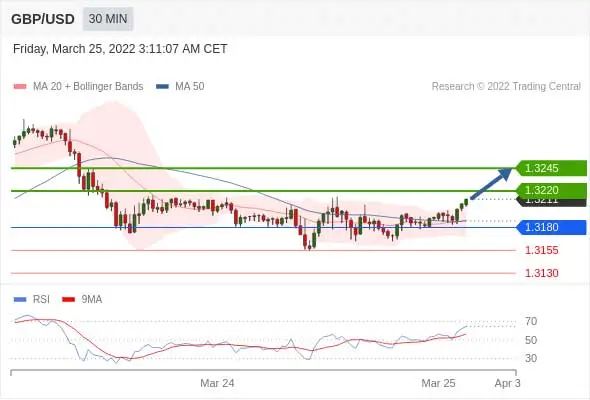This screenshot has width=590, height=400.
Task: Click the 1.3130 support level label
Action: pos(541,273)
